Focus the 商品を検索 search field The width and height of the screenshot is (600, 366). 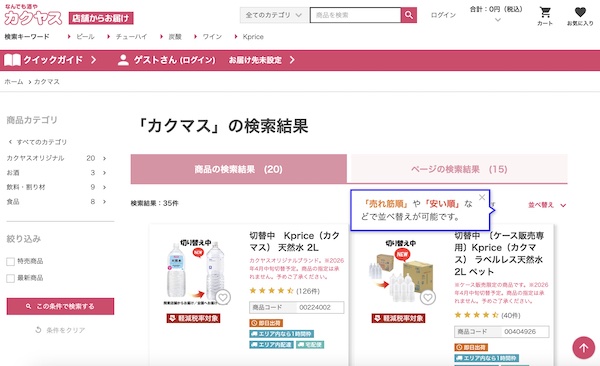point(355,15)
